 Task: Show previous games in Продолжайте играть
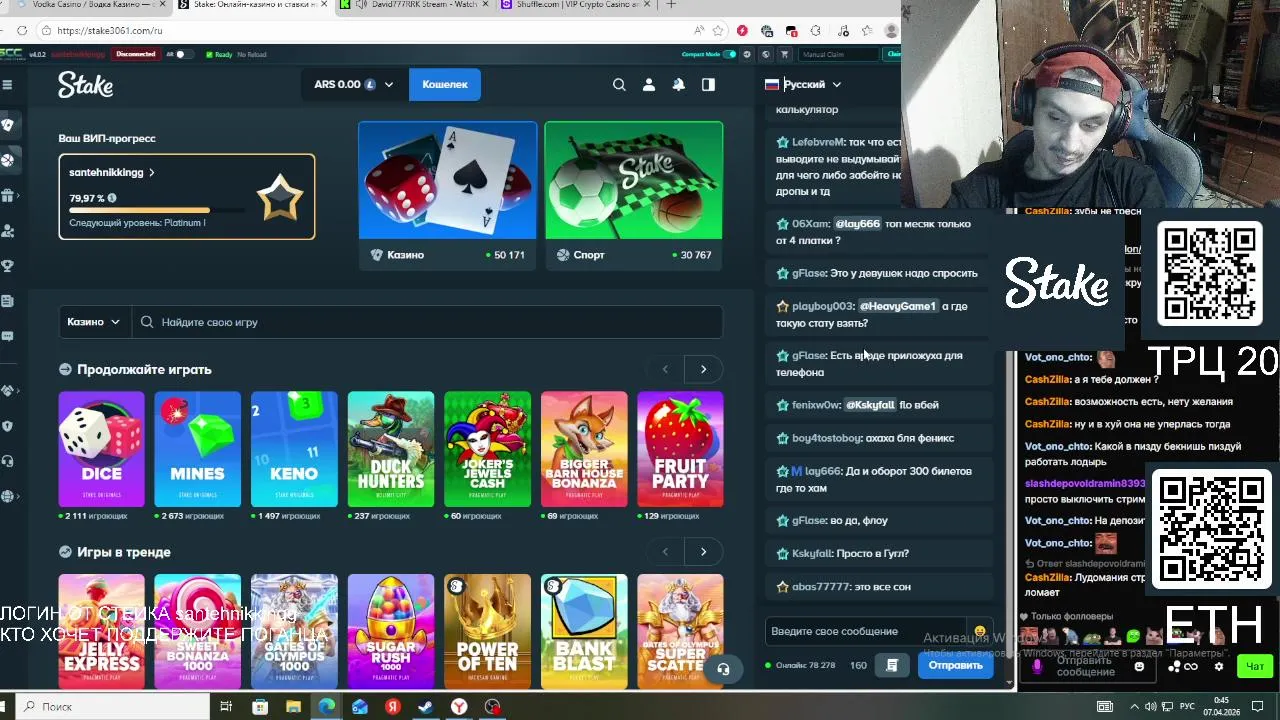665,369
